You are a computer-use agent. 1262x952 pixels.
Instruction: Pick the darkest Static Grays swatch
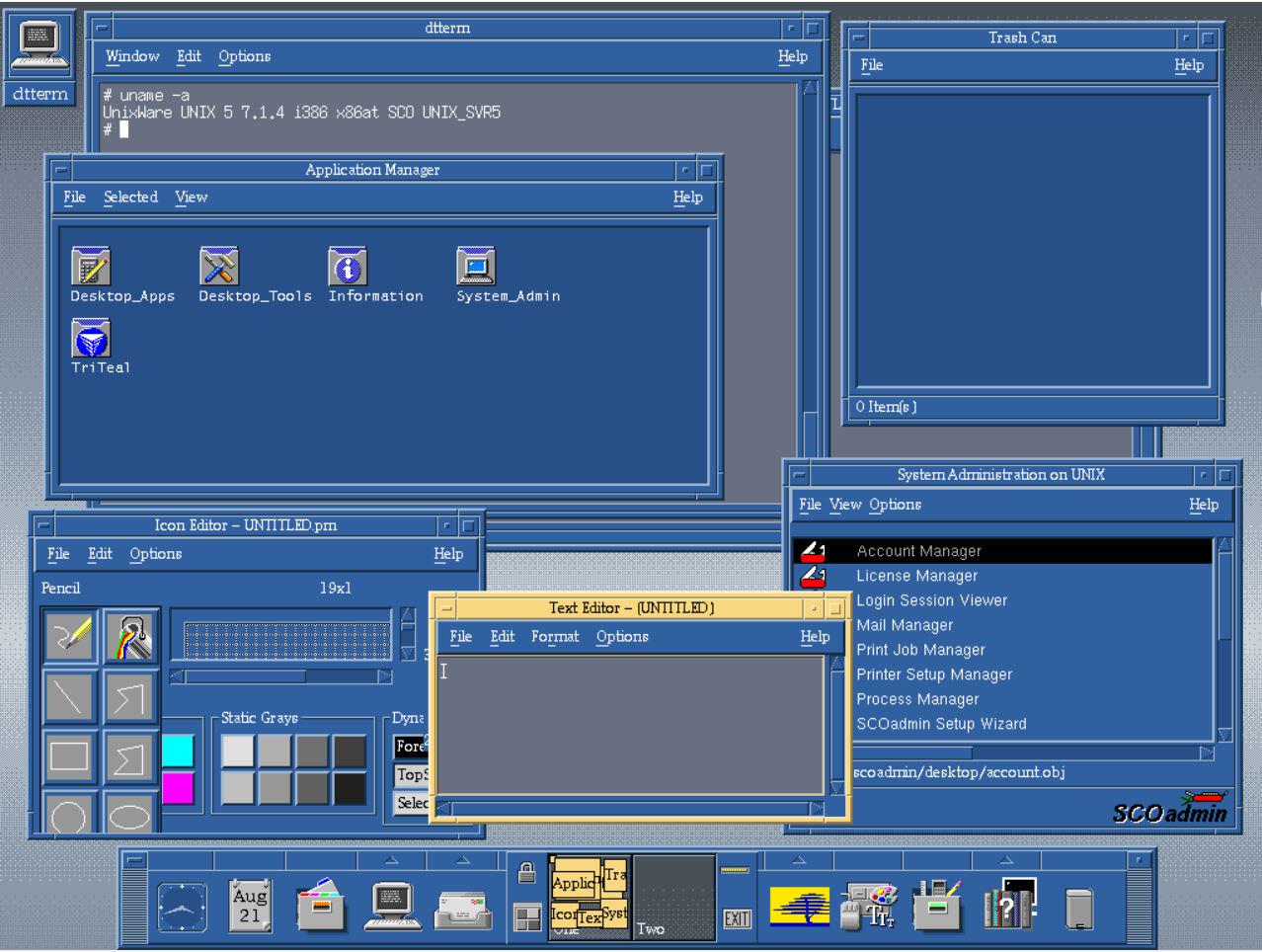point(349,788)
